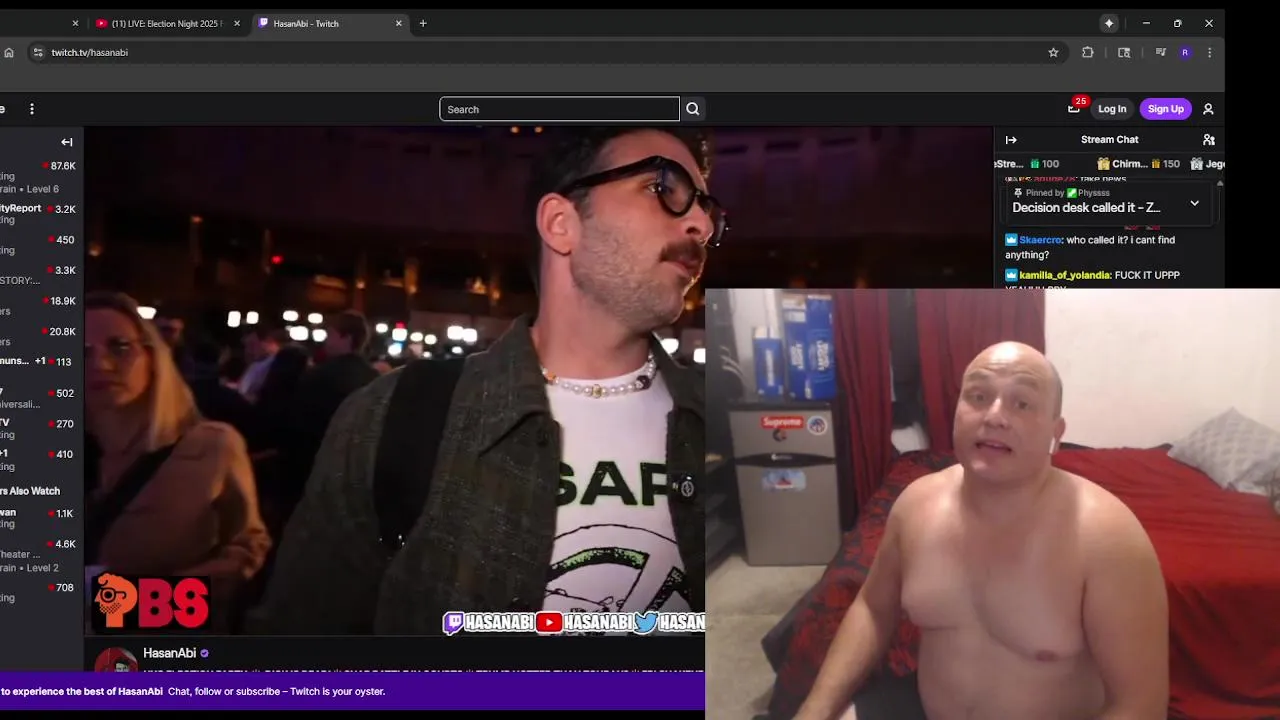Image resolution: width=1280 pixels, height=720 pixels.
Task: Click the top gifter entry showing 100
Action: click(1027, 164)
